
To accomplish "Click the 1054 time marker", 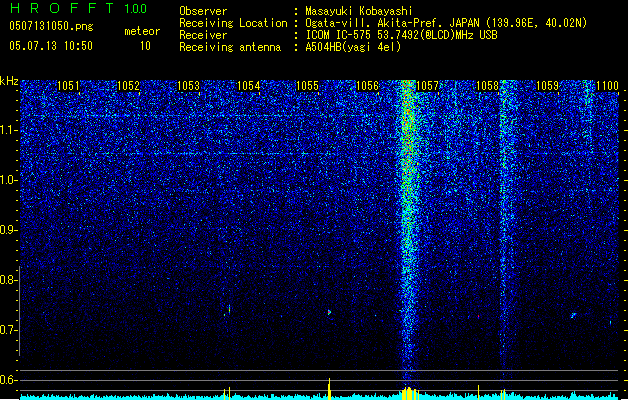I will [x=248, y=86].
